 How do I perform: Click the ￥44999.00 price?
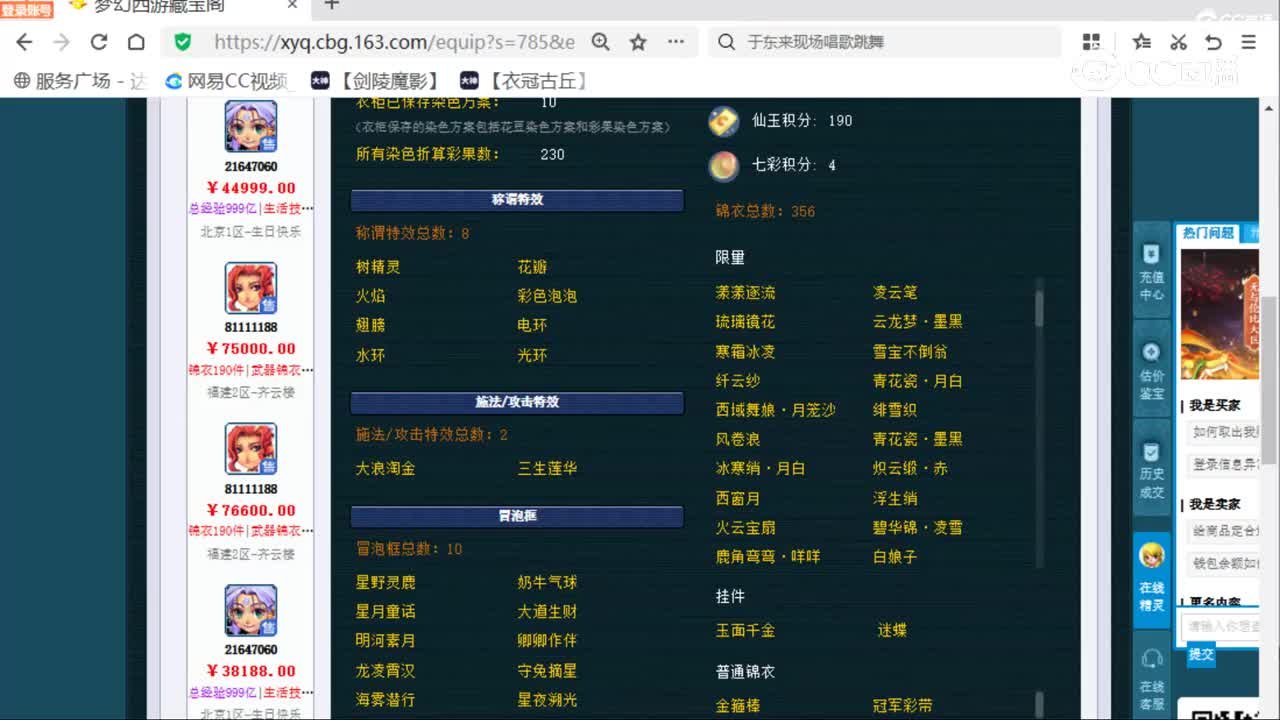click(x=251, y=188)
